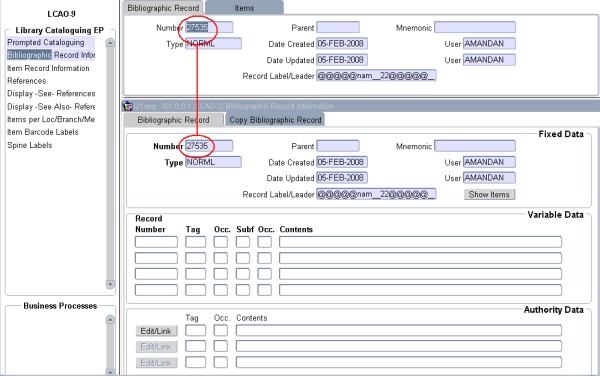The width and height of the screenshot is (600, 376).
Task: Switch to the Copy Bibliographic Record tab
Action: tap(275, 120)
